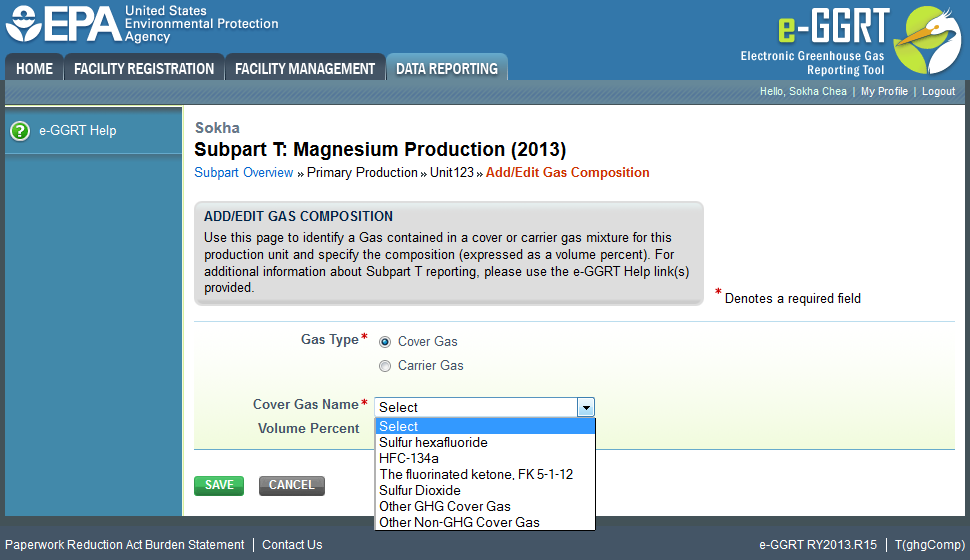Click the Volume Percent label
970x560 pixels.
point(308,428)
